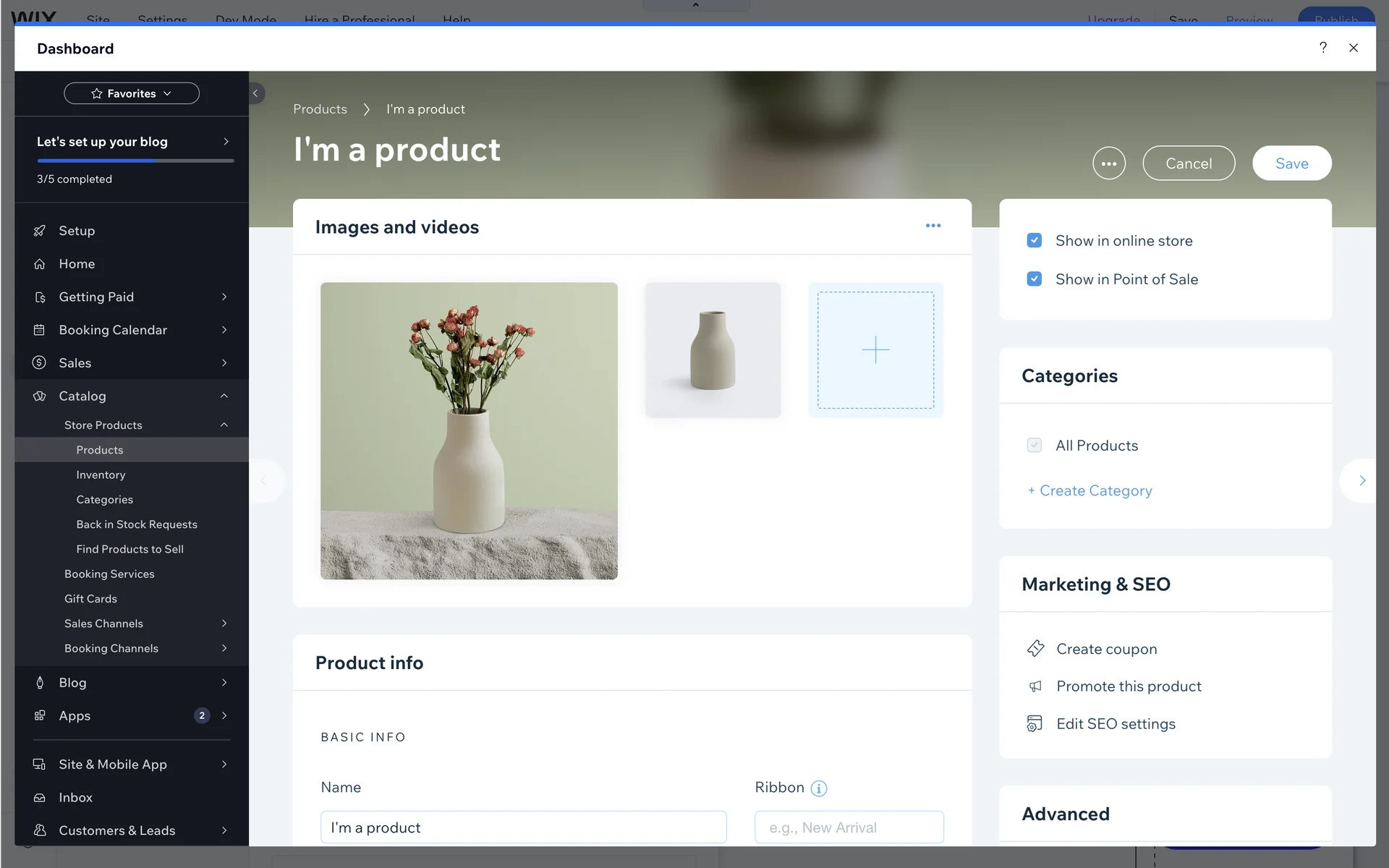Collapse the Catalog section

coord(224,396)
